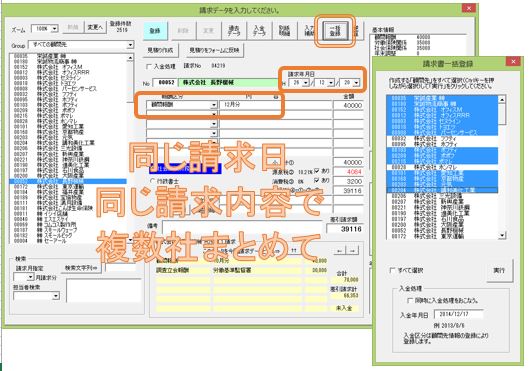Check the すべて選択 select-all checkbox
The image size is (529, 371).
click(x=392, y=270)
